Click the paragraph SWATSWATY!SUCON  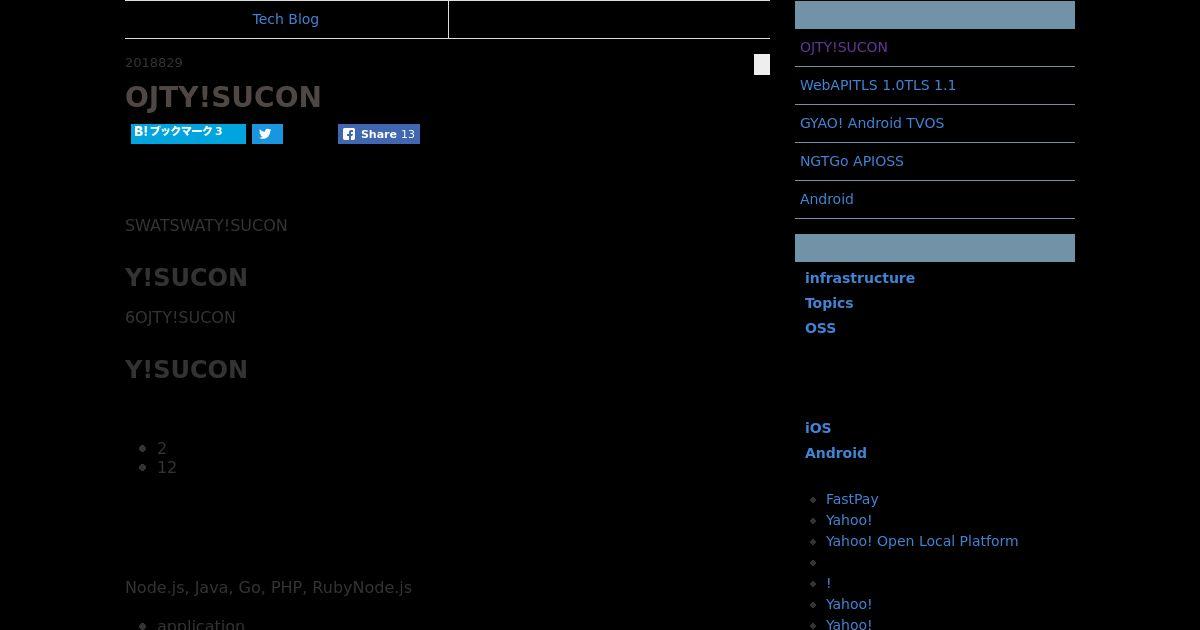click(x=206, y=225)
